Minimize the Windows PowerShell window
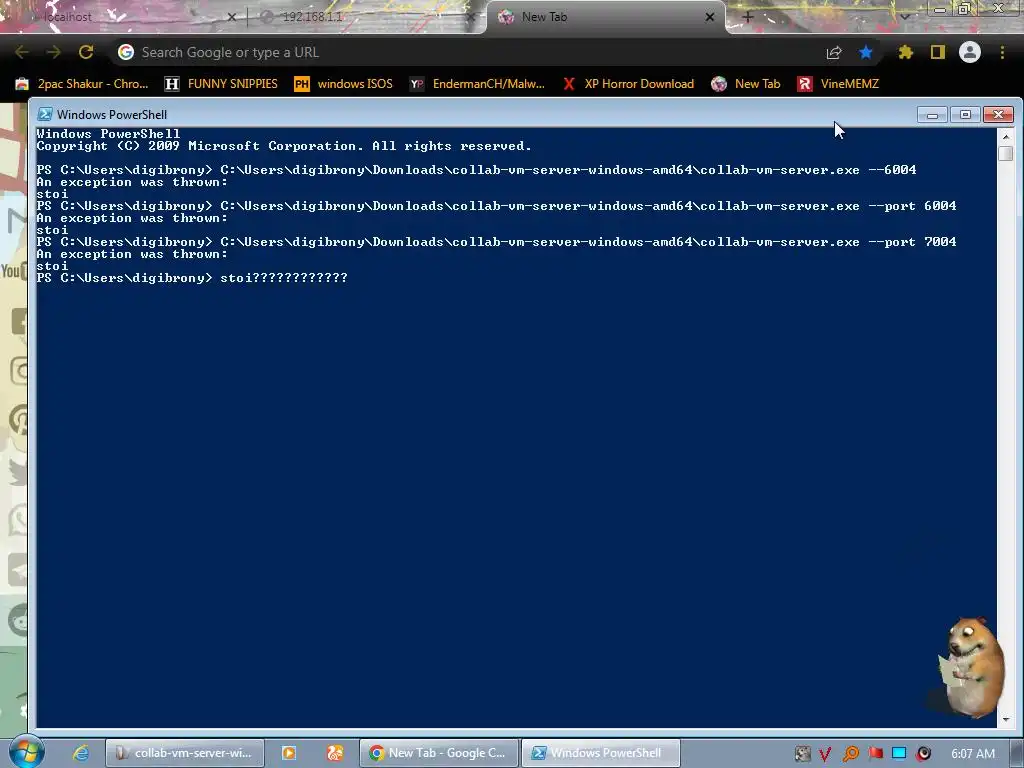This screenshot has height=768, width=1024. pyautogui.click(x=932, y=115)
